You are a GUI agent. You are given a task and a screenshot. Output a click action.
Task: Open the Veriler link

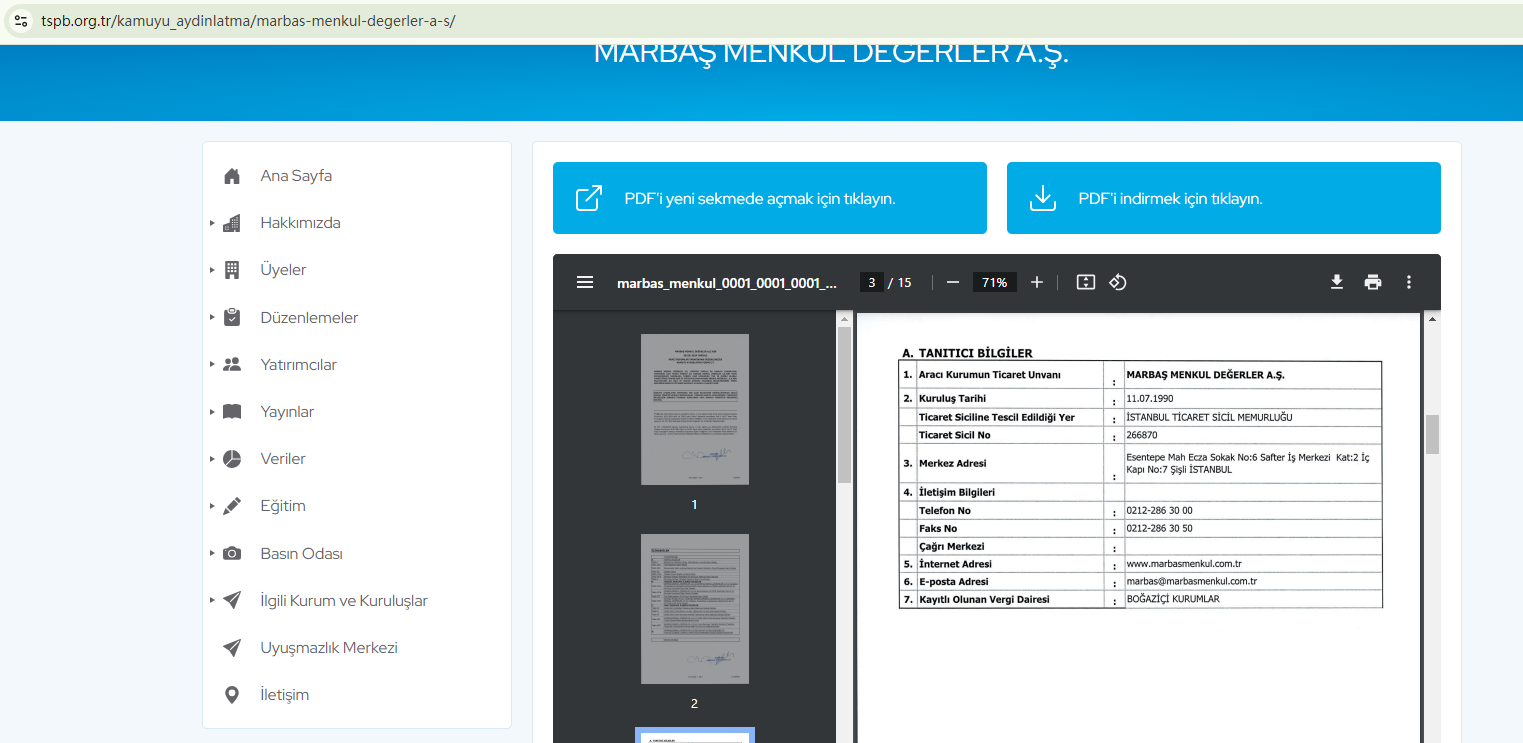click(283, 459)
